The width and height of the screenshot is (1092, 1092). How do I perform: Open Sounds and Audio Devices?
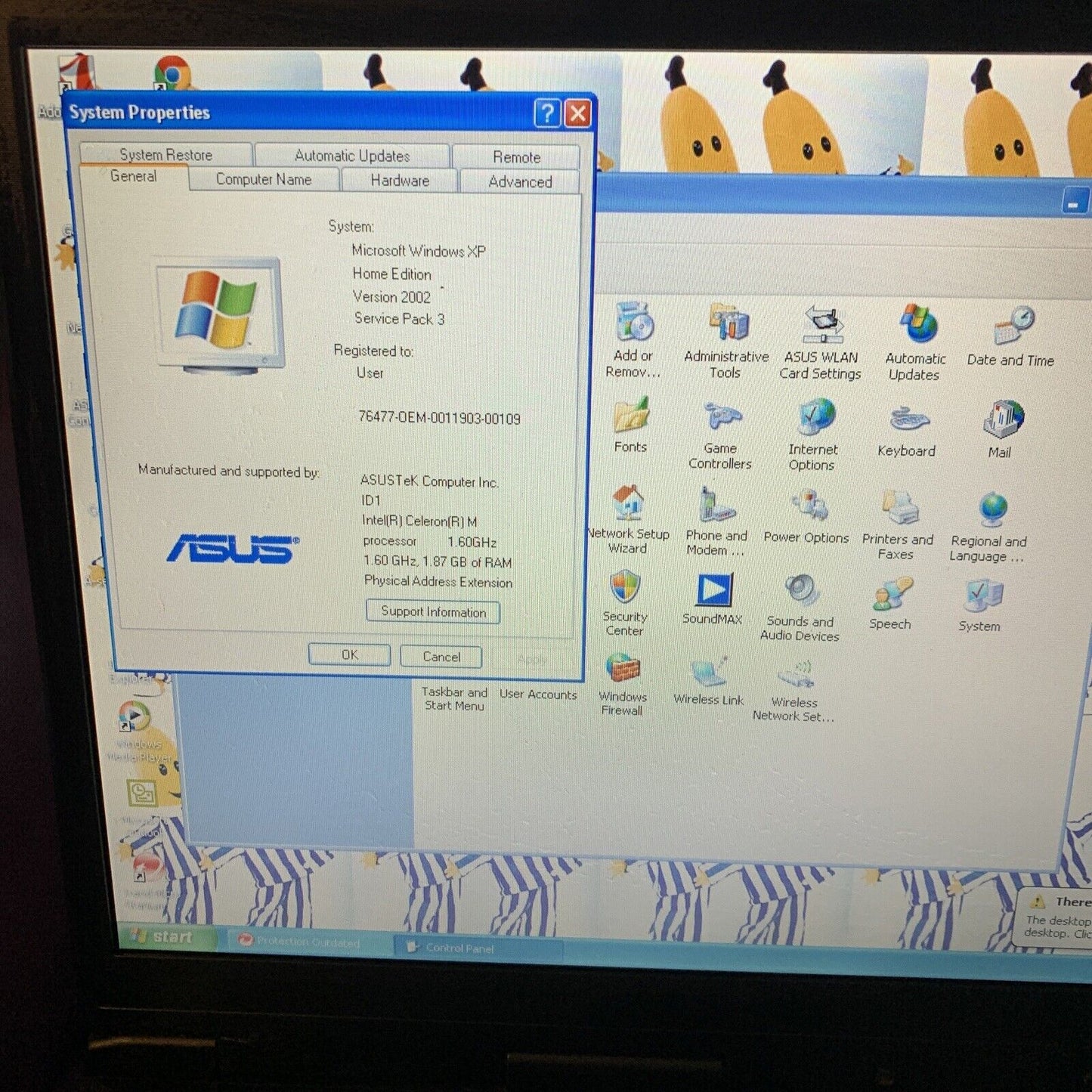tap(799, 588)
